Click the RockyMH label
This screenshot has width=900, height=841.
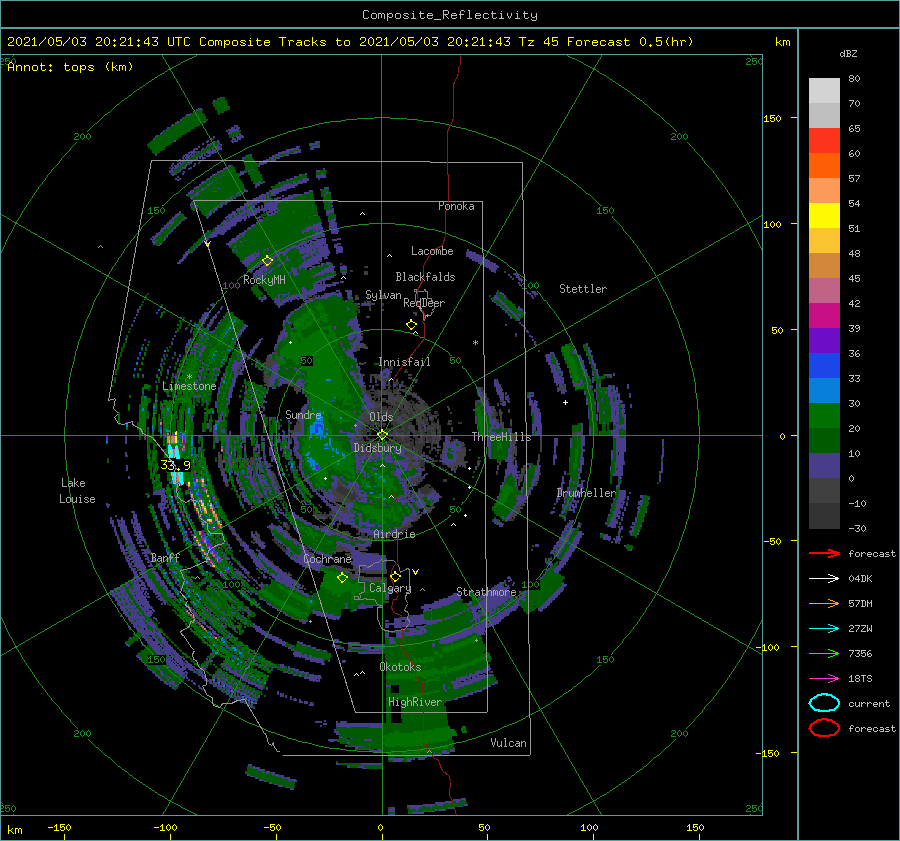(265, 280)
